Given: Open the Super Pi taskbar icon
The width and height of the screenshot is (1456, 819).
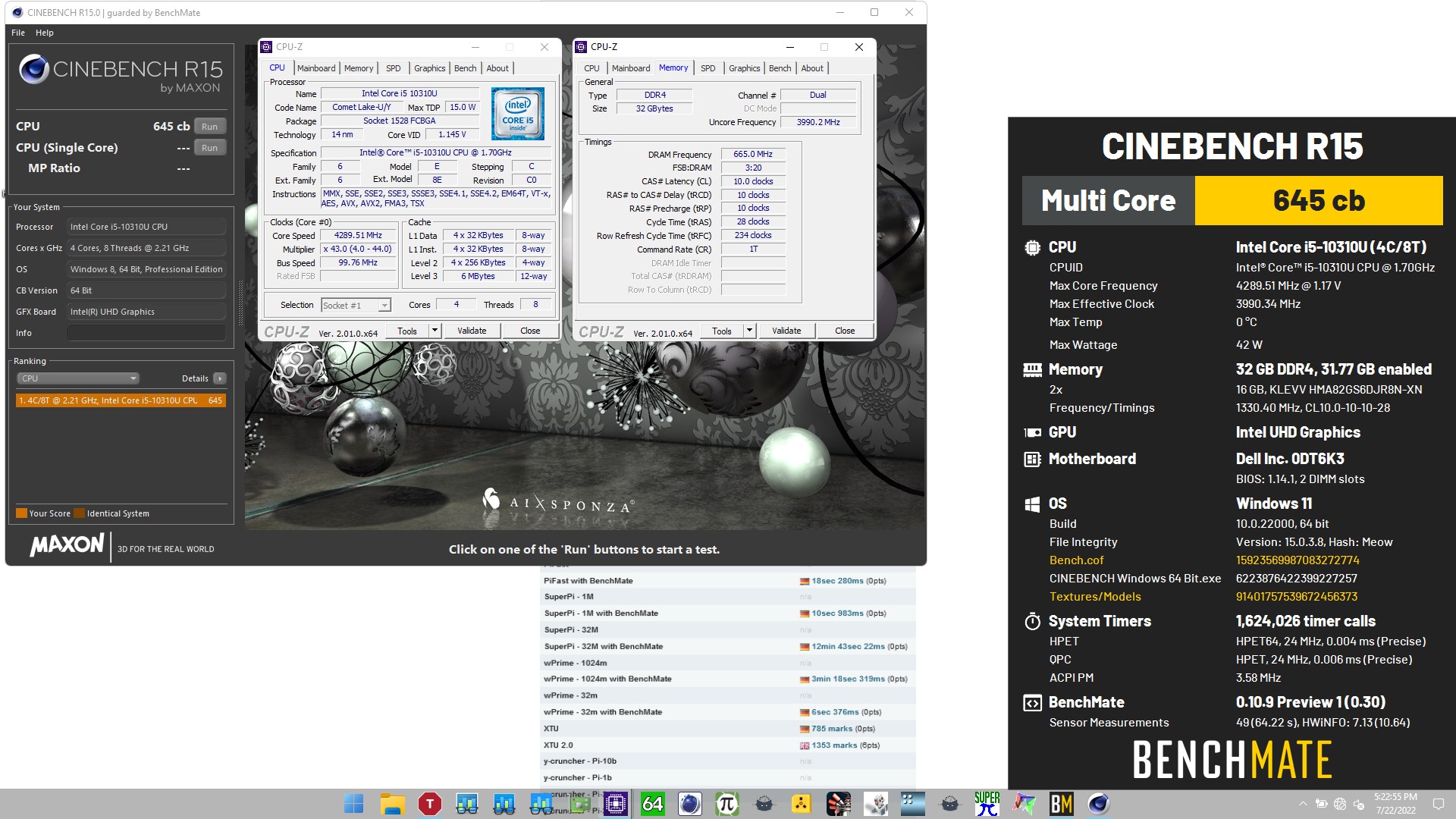Looking at the screenshot, I should (987, 804).
